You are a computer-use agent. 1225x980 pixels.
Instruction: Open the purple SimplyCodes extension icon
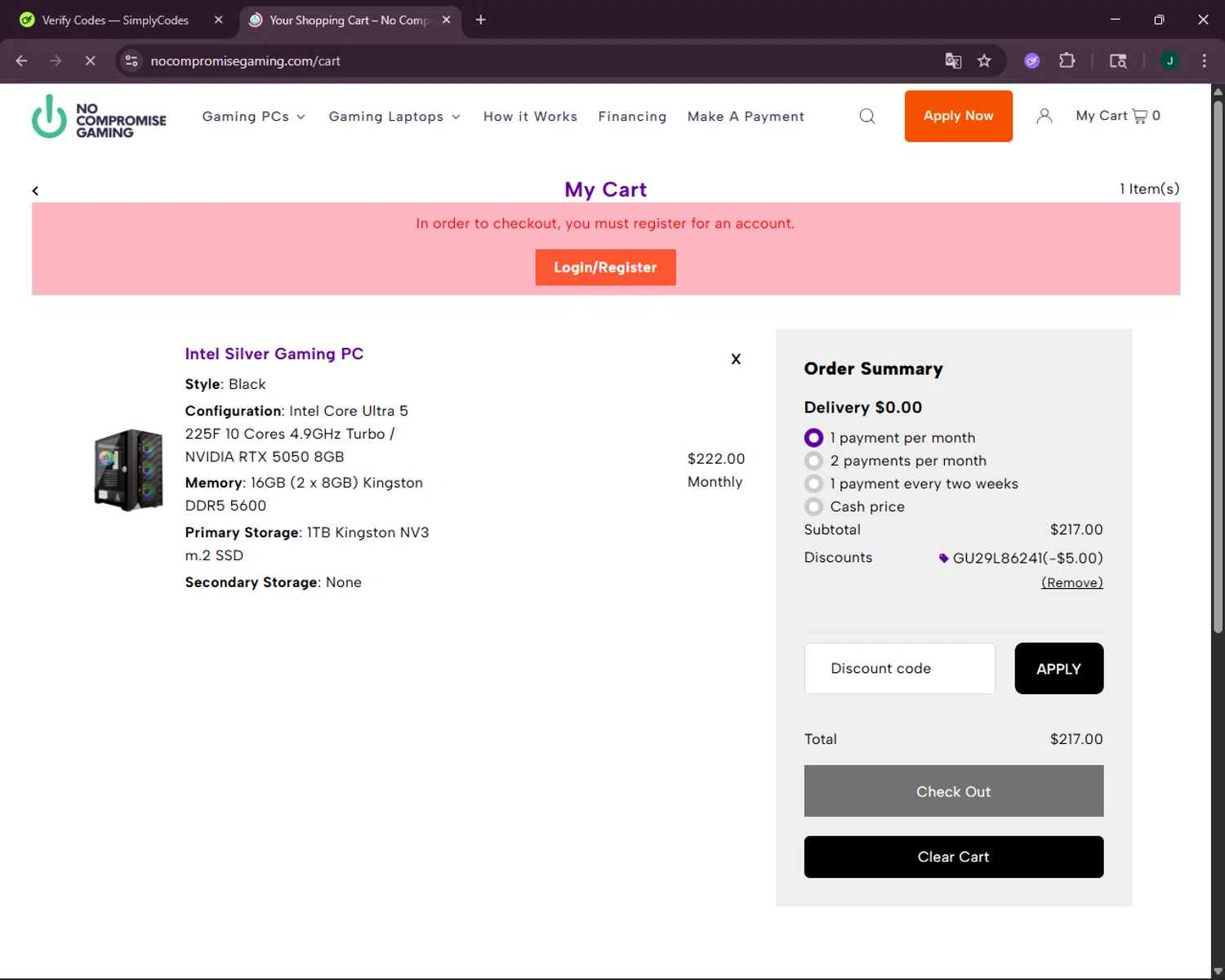1032,60
